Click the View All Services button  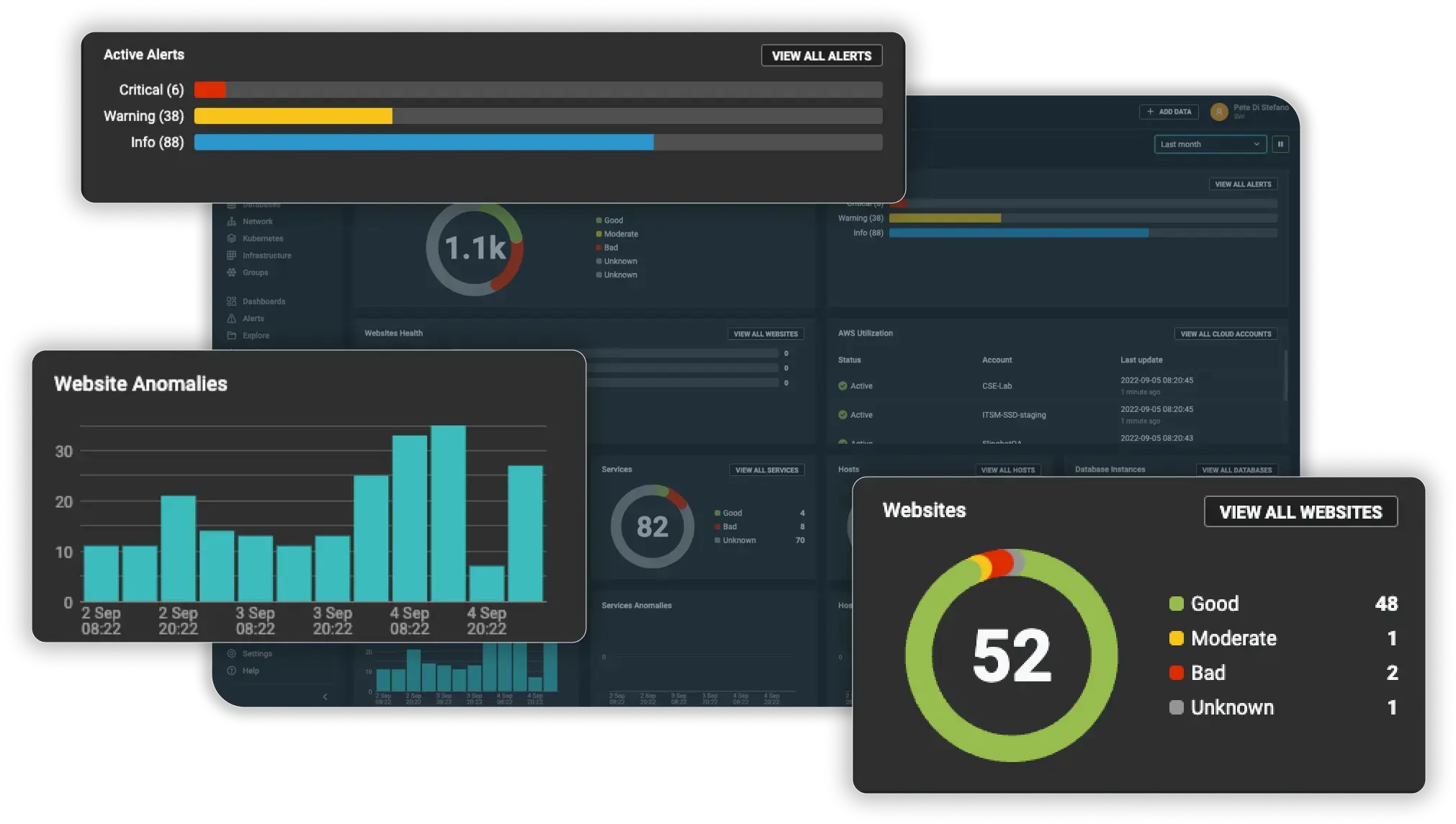(766, 470)
